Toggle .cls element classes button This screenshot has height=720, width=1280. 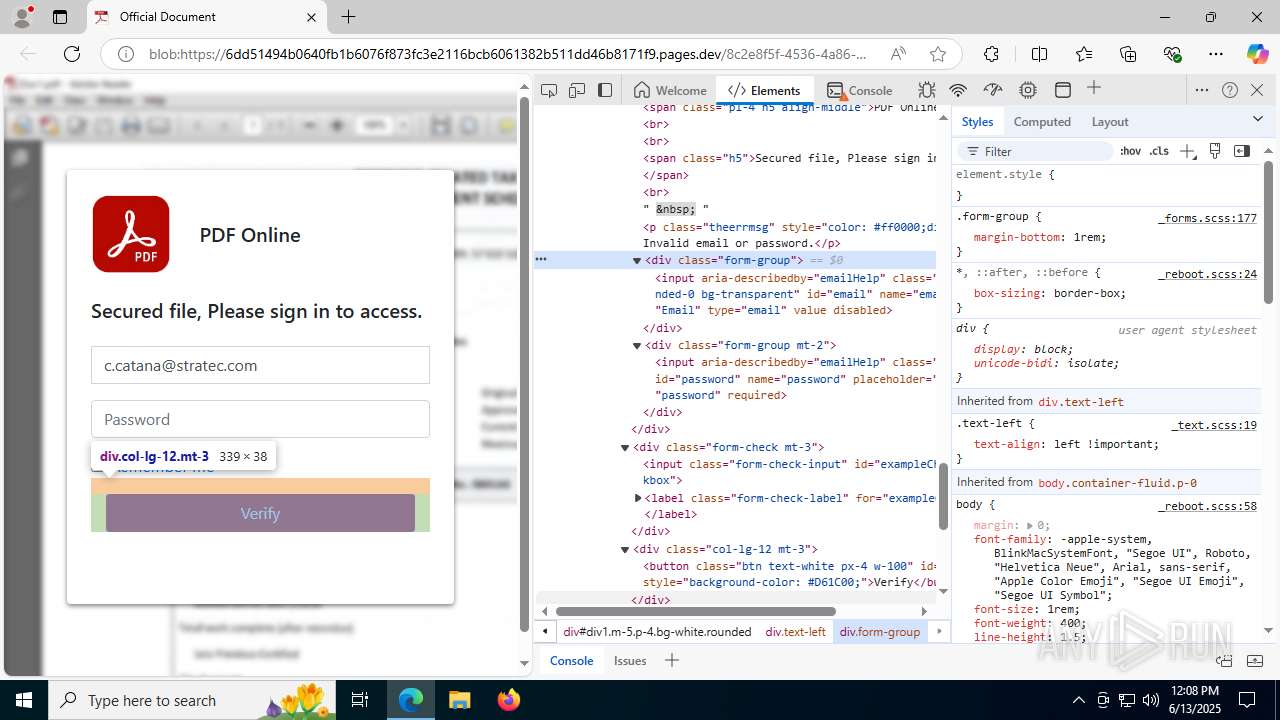click(x=1159, y=151)
